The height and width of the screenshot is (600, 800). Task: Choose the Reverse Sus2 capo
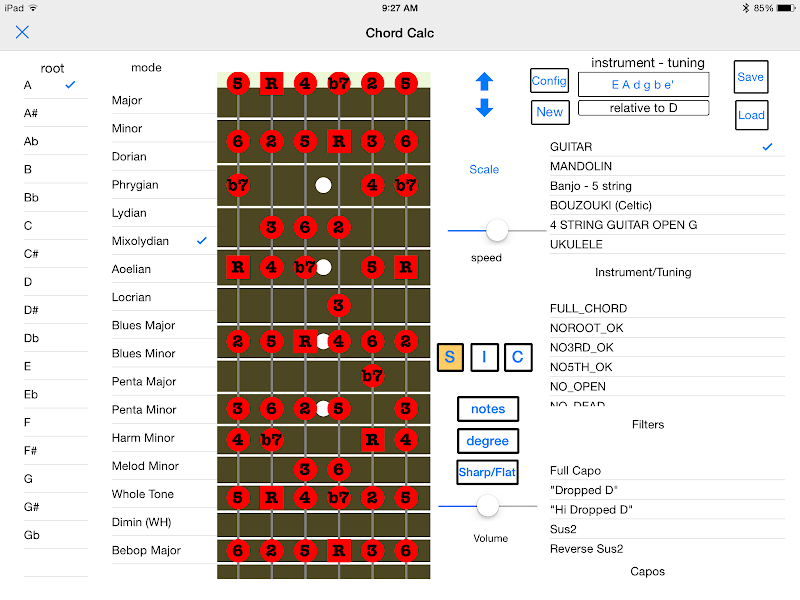coord(667,549)
